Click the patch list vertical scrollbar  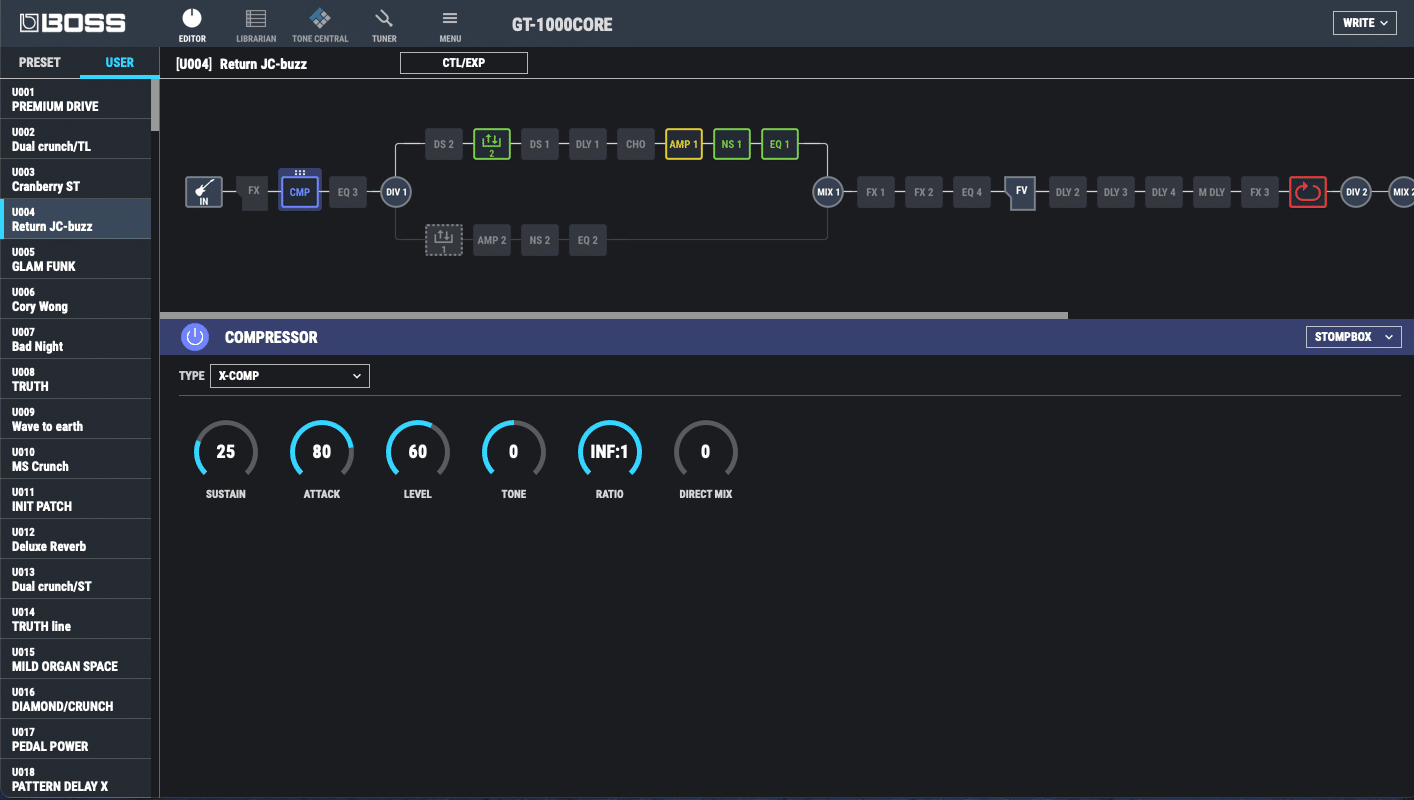(x=155, y=105)
